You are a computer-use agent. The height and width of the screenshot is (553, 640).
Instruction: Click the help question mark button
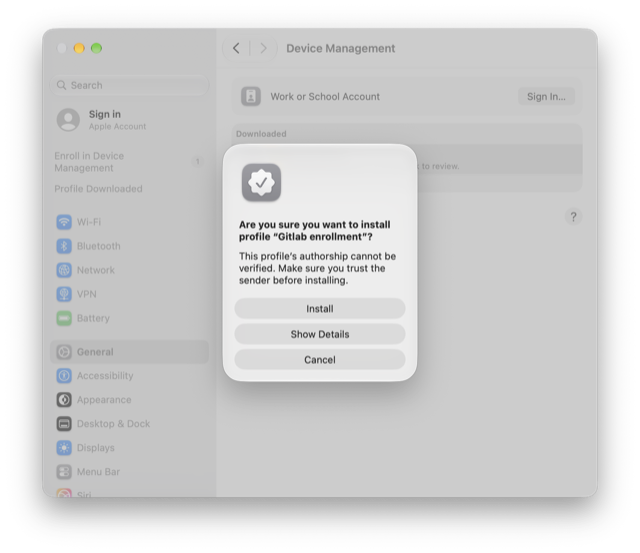point(573,217)
